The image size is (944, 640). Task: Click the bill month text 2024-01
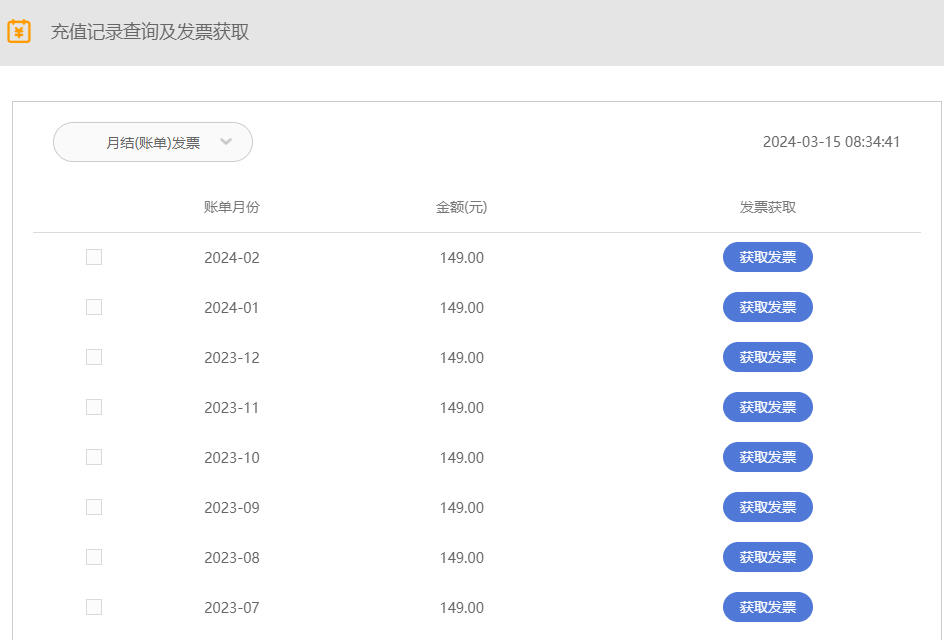tap(232, 308)
